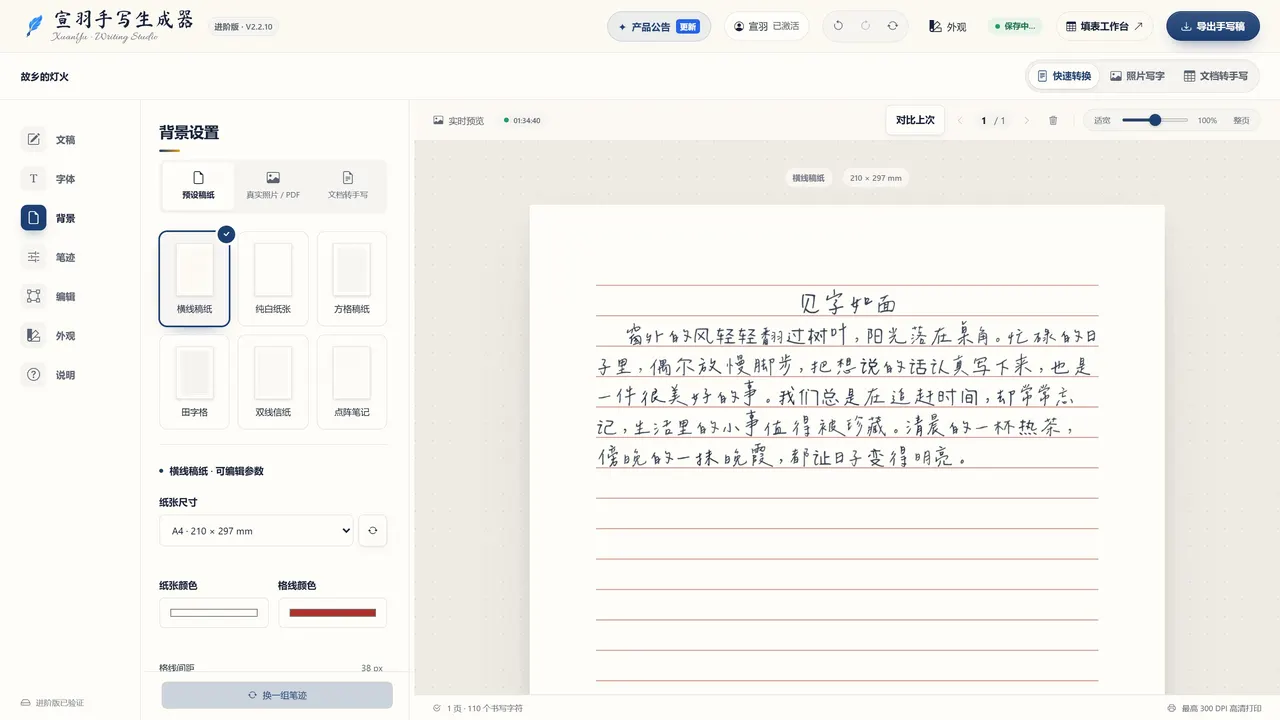The image size is (1280, 720).
Task: Switch to the 真实照片 / PDF tab
Action: tap(273, 185)
